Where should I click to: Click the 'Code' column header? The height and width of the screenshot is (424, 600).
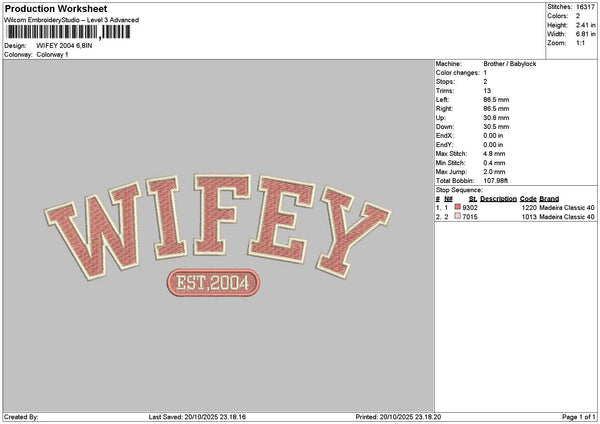pyautogui.click(x=528, y=199)
